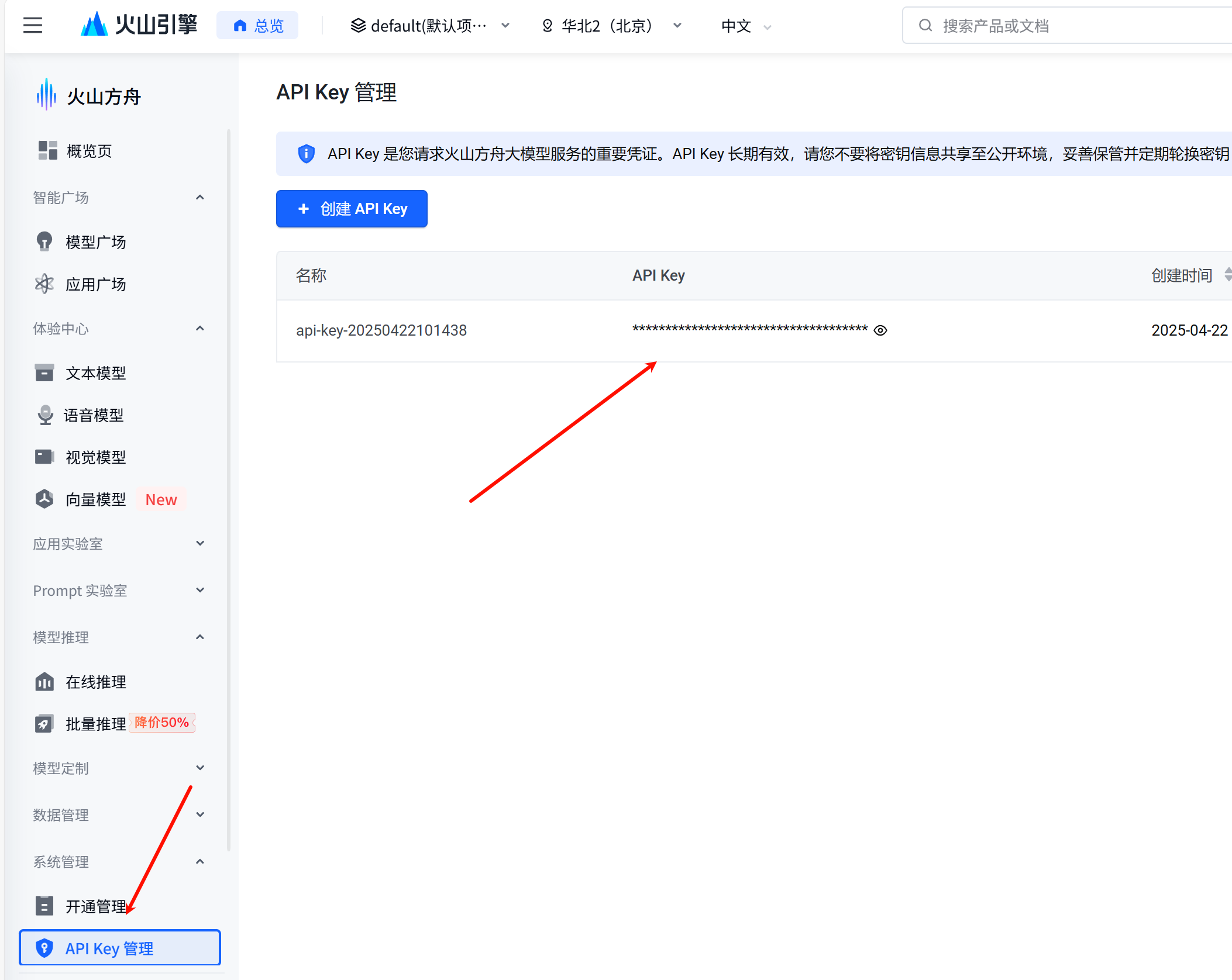Collapse the 模型推理 section

coord(199,637)
